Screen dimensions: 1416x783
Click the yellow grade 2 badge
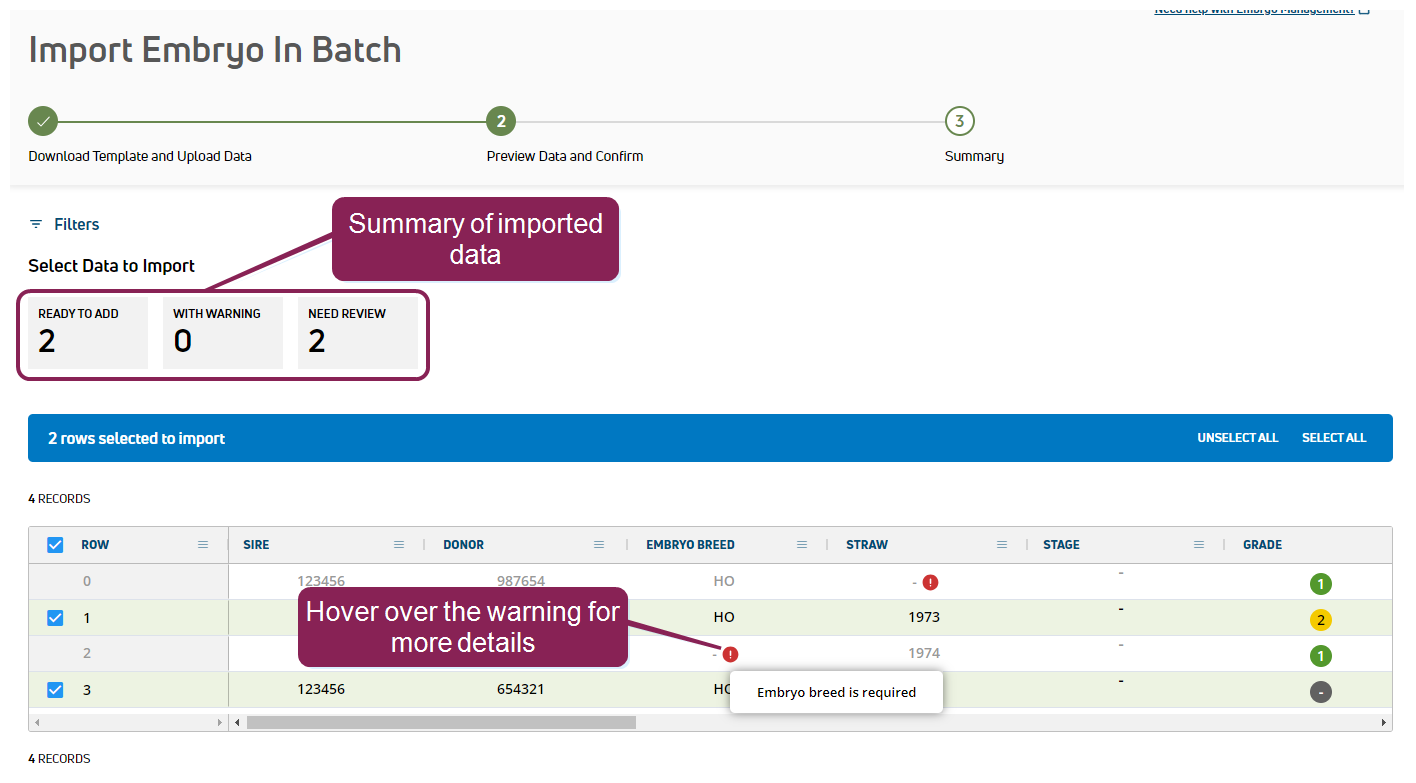tap(1320, 620)
